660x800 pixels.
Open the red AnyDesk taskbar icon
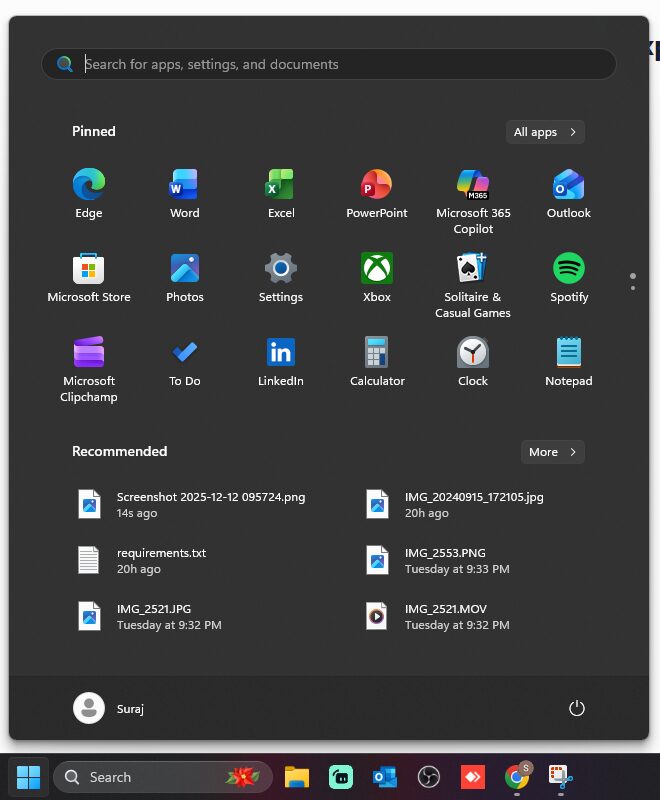[x=472, y=777]
